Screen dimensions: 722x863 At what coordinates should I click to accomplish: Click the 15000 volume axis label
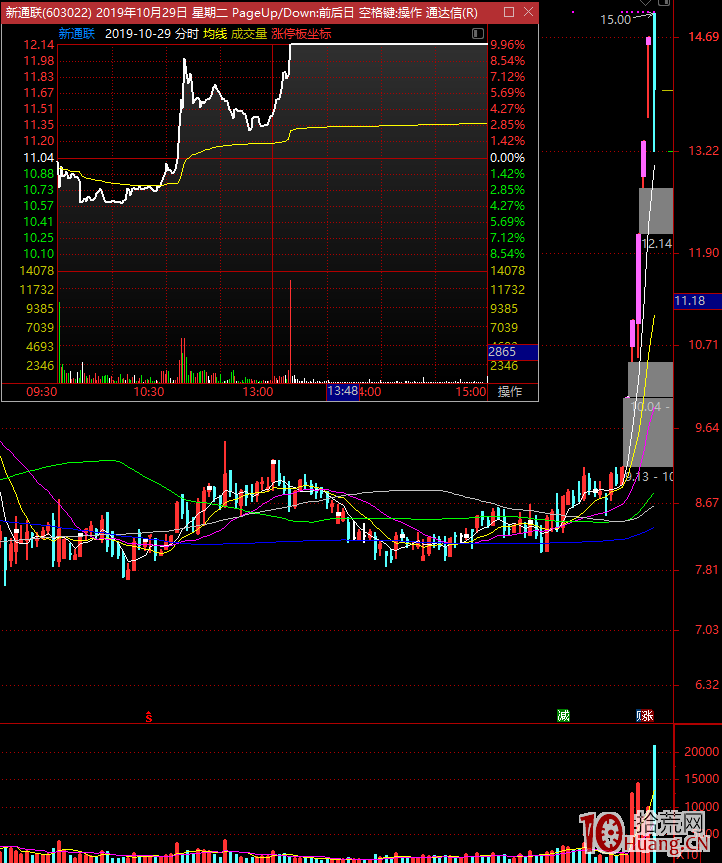pyautogui.click(x=702, y=779)
